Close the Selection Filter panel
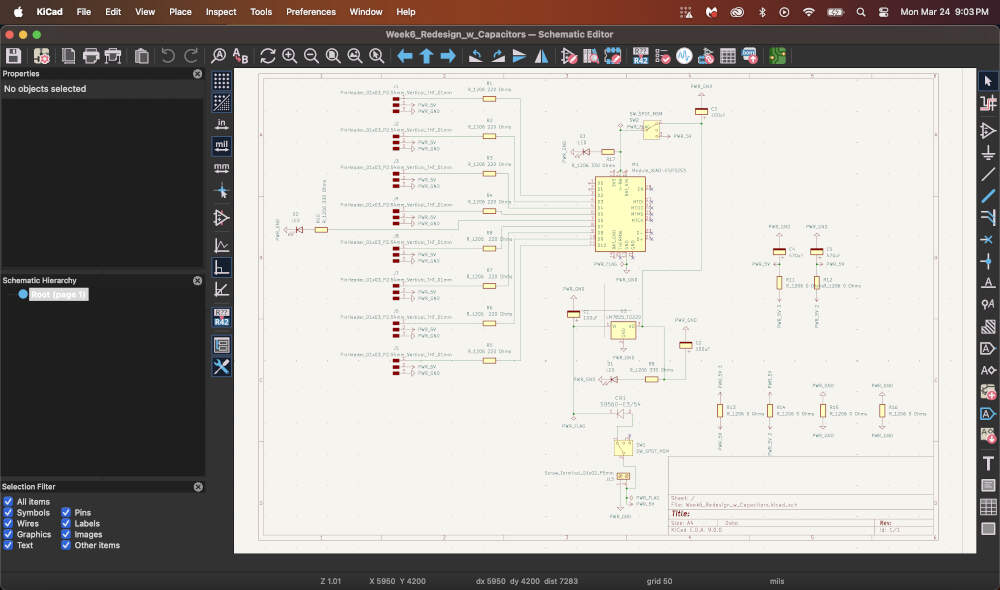Viewport: 1000px width, 590px height. click(x=198, y=487)
